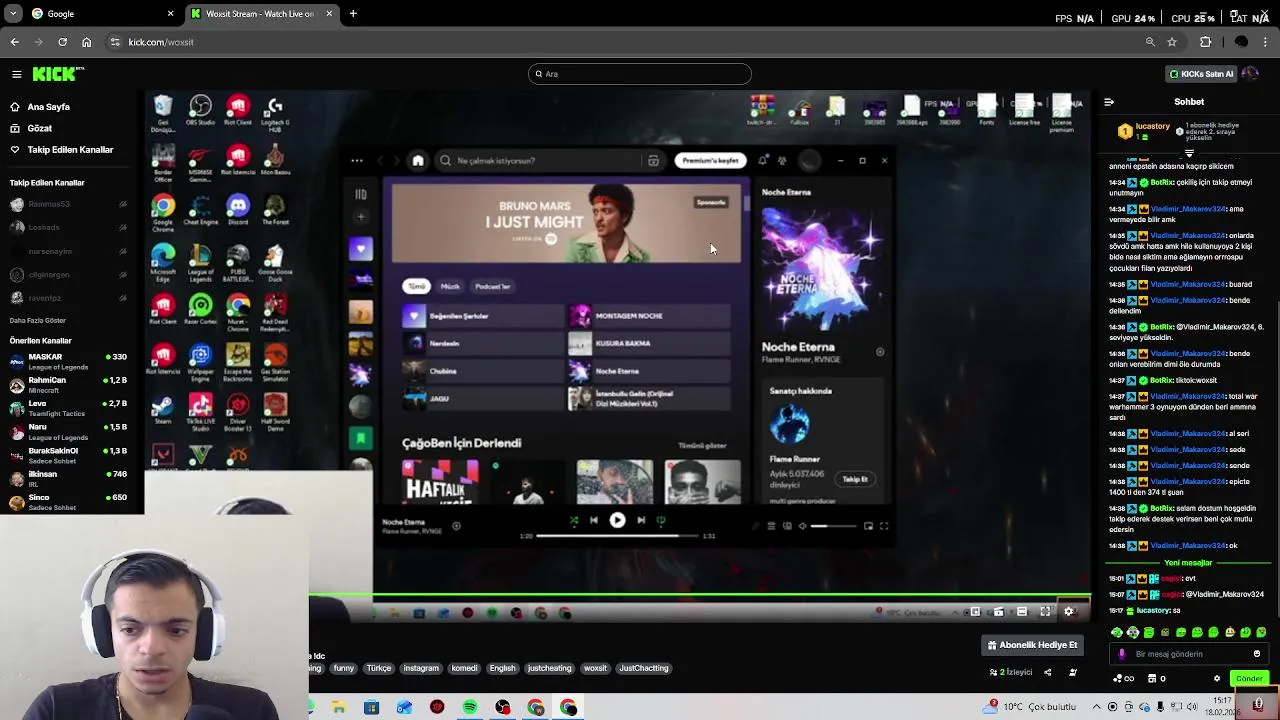The width and height of the screenshot is (1280, 720).
Task: Open Spotify friend activity icon
Action: (782, 160)
